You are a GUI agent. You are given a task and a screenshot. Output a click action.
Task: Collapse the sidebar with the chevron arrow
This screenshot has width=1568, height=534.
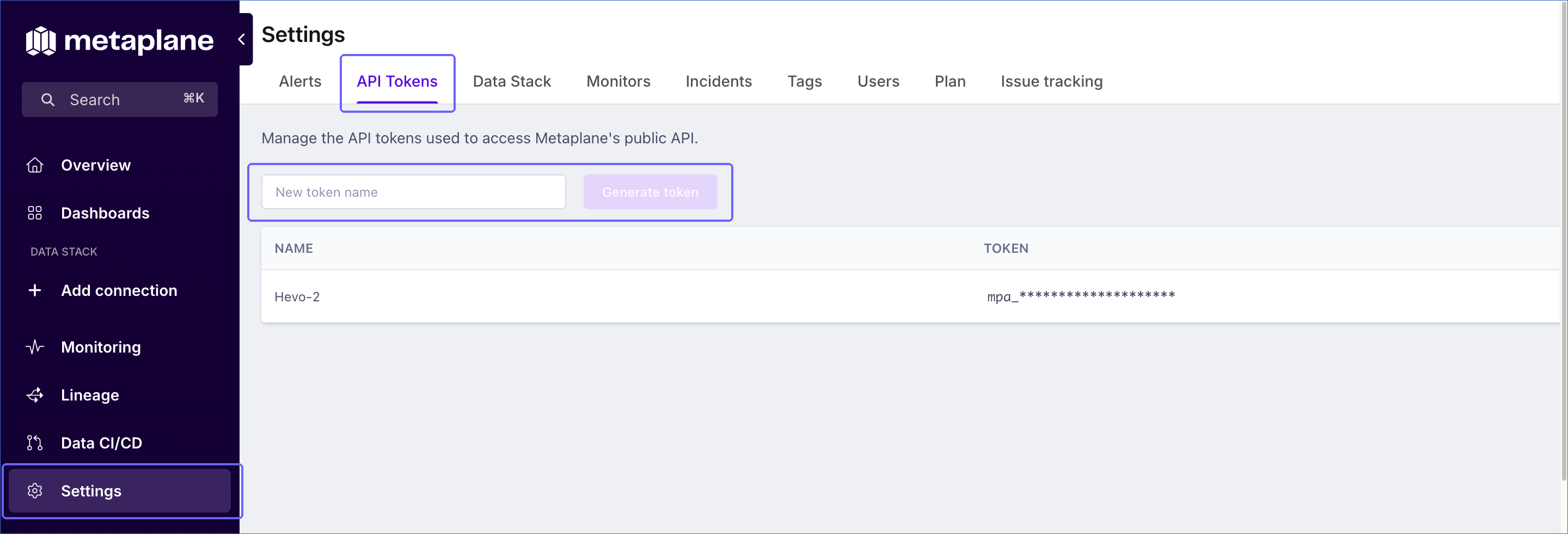coord(242,40)
